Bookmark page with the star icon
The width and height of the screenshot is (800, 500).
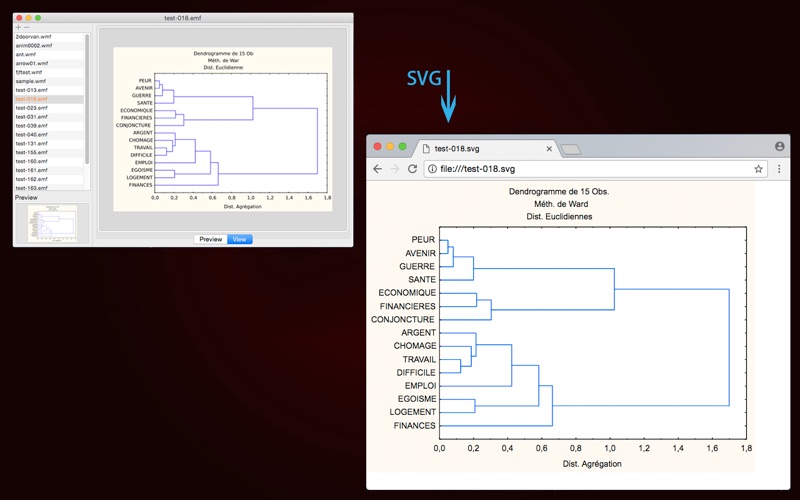(758, 169)
